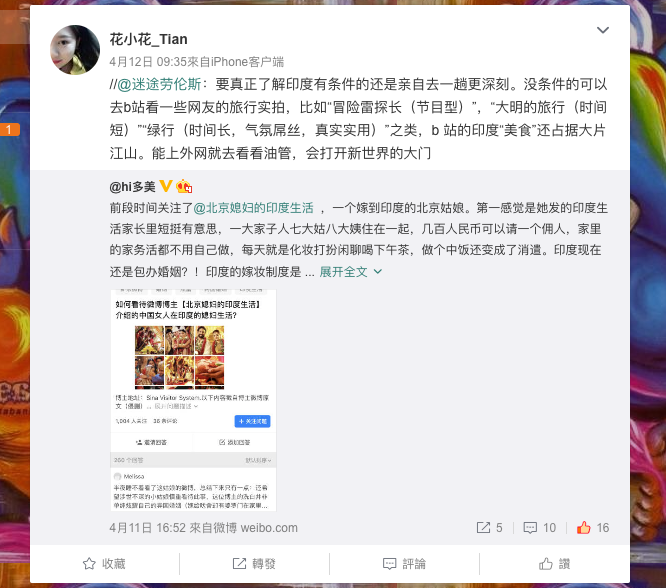Open @迷途劳伦斯 mention link

point(159,84)
